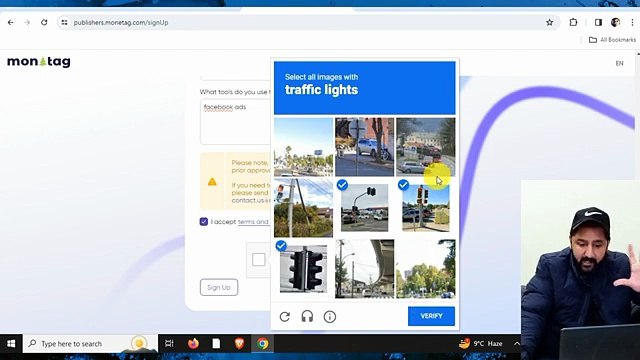Change language using EN selector
Viewport: 640px width, 360px height.
click(x=619, y=63)
